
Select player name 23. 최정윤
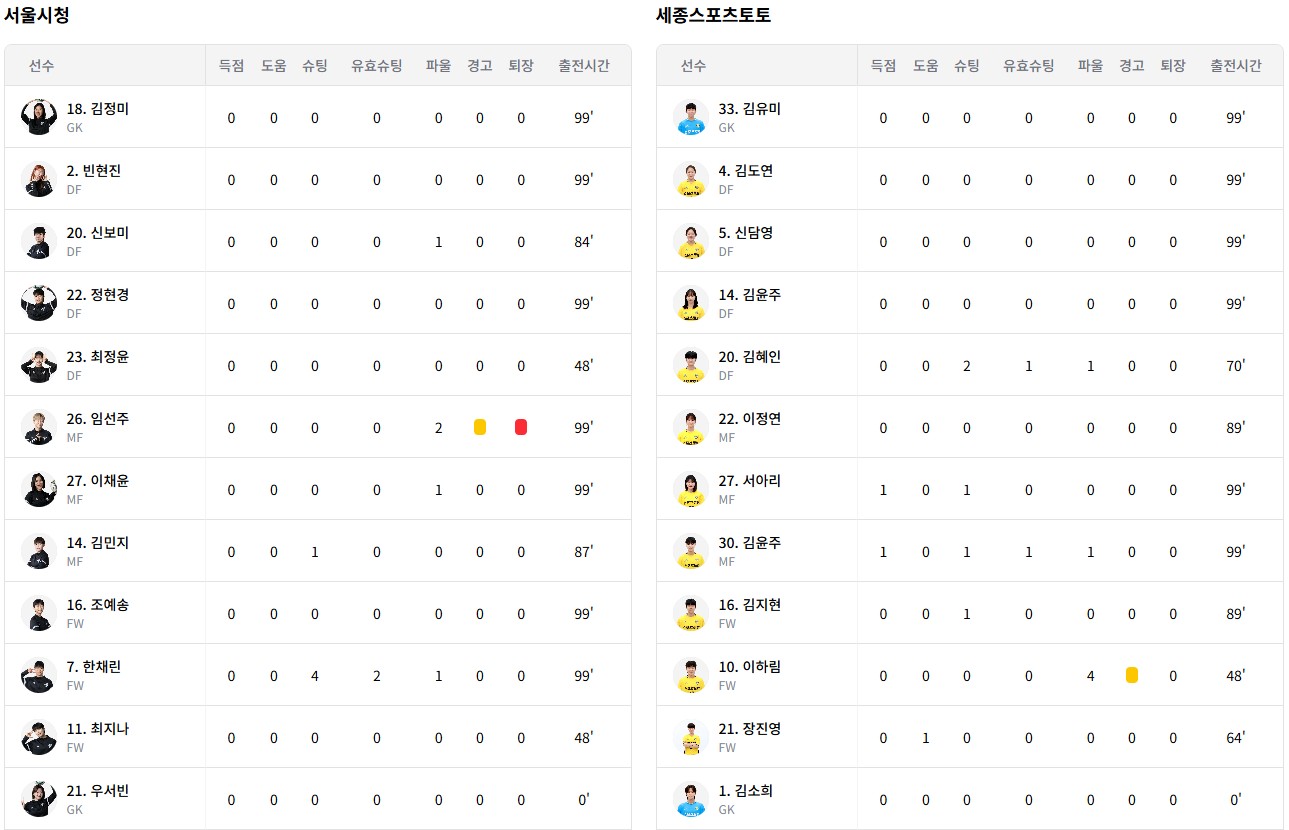97,357
